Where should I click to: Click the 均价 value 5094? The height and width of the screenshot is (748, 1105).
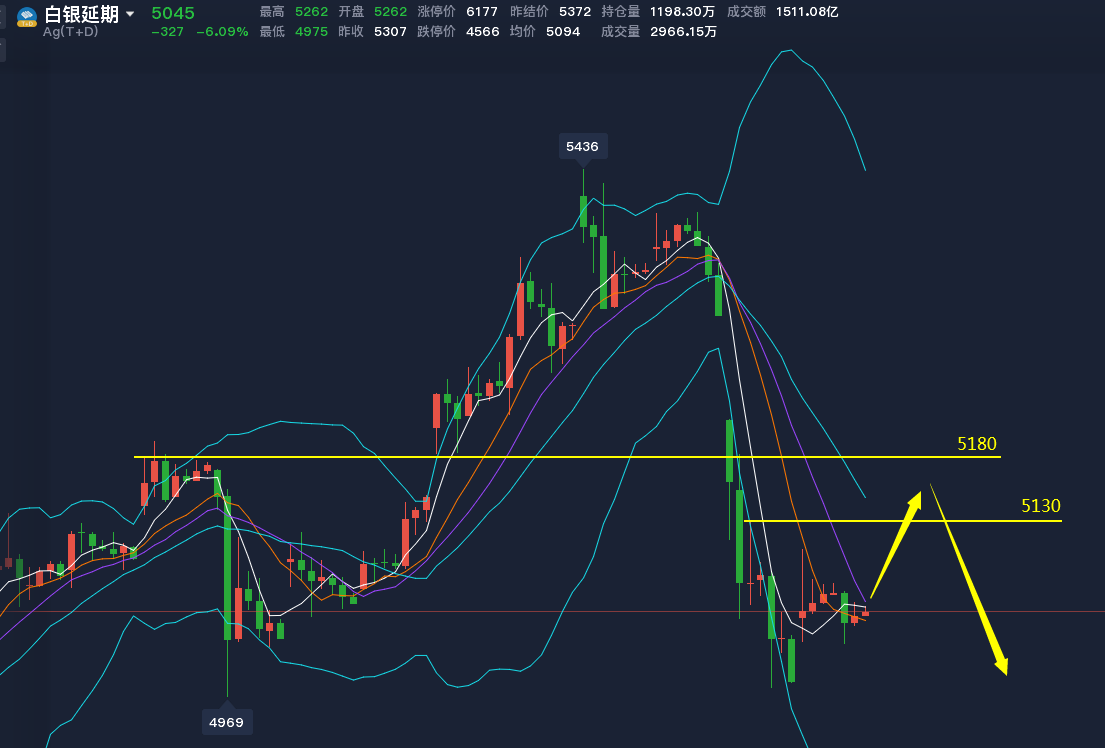[x=563, y=32]
